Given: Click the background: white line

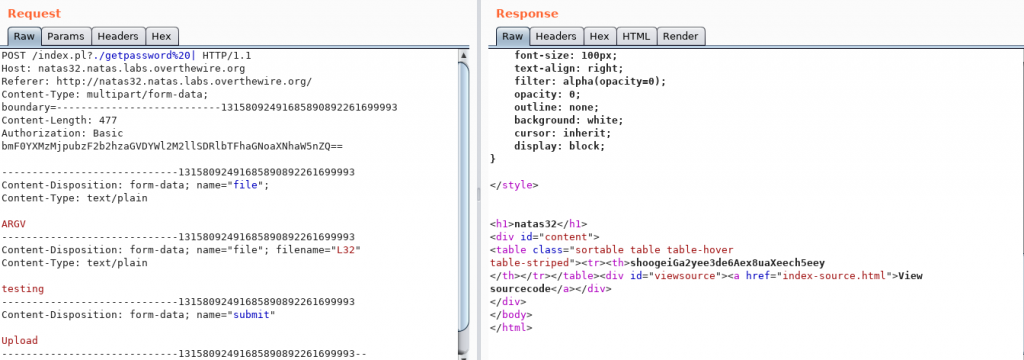Looking at the screenshot, I should click(x=569, y=120).
